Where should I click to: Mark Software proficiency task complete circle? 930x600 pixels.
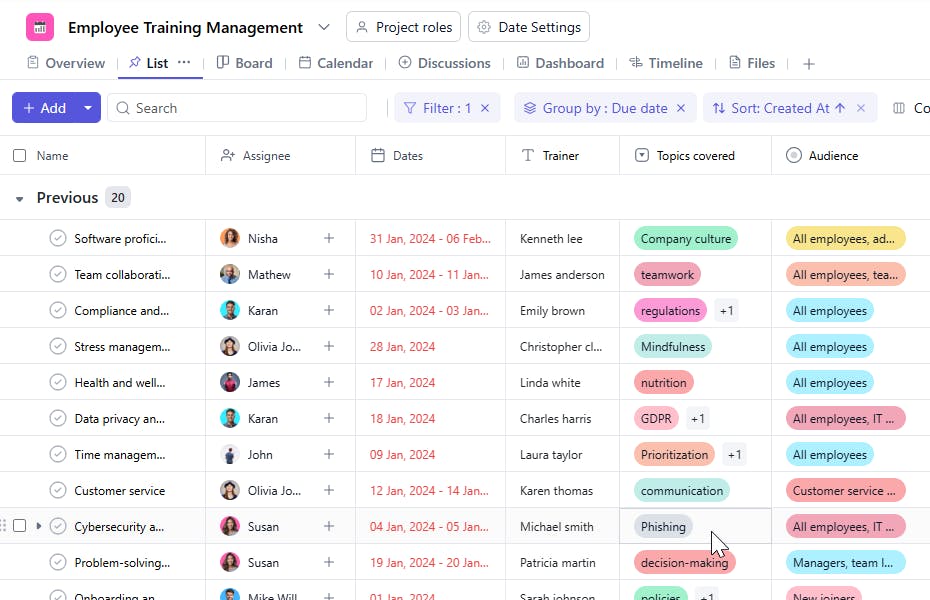coord(58,238)
